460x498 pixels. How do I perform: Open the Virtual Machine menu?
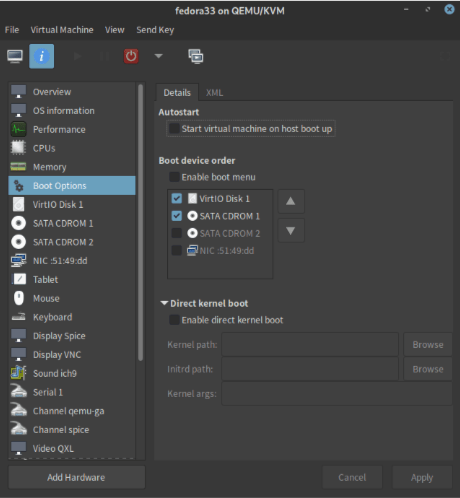(62, 30)
